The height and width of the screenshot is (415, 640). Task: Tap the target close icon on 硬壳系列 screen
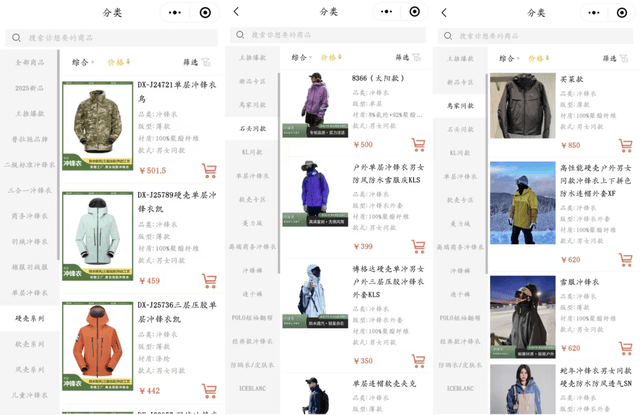[x=205, y=13]
